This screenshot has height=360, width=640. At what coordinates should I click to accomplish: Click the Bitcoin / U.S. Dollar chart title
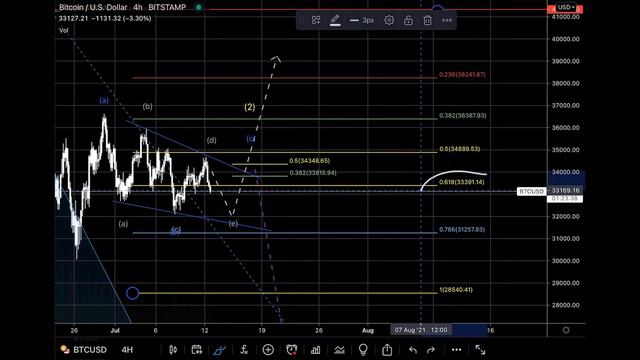[x=94, y=7]
